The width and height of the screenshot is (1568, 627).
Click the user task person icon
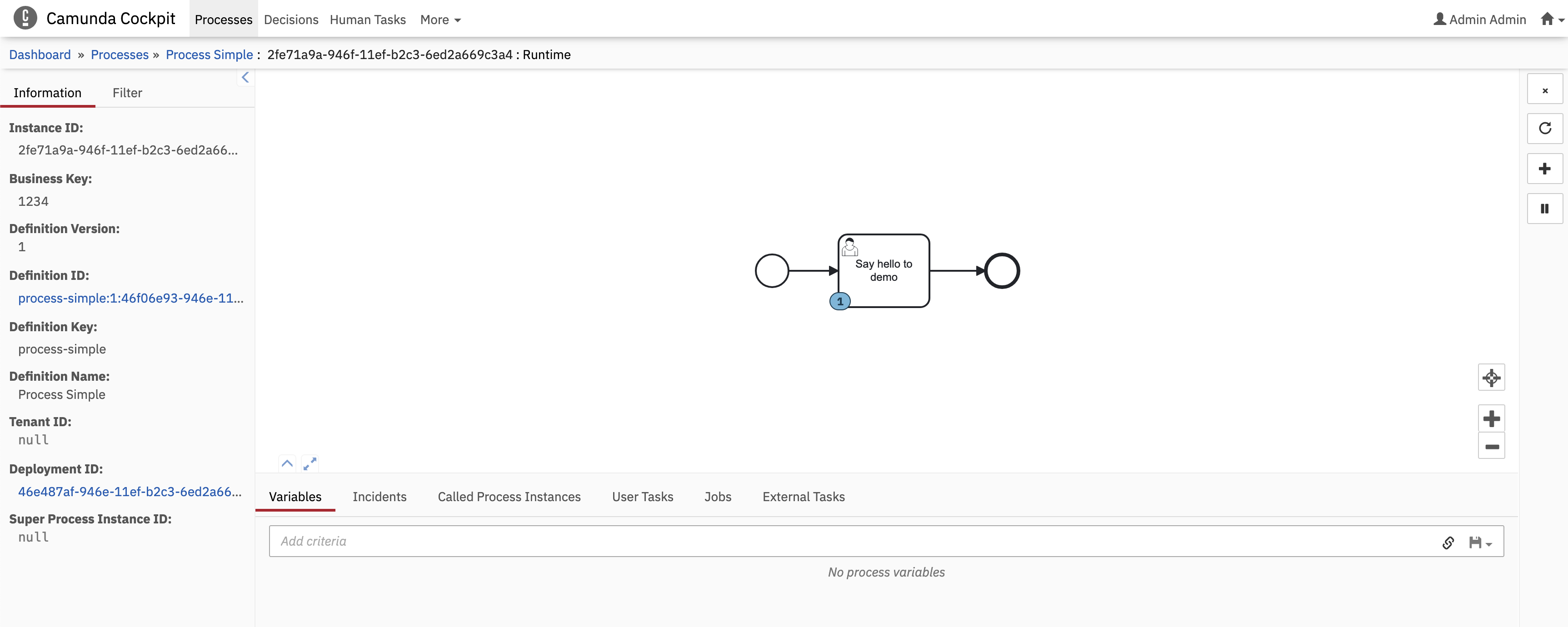(x=850, y=247)
